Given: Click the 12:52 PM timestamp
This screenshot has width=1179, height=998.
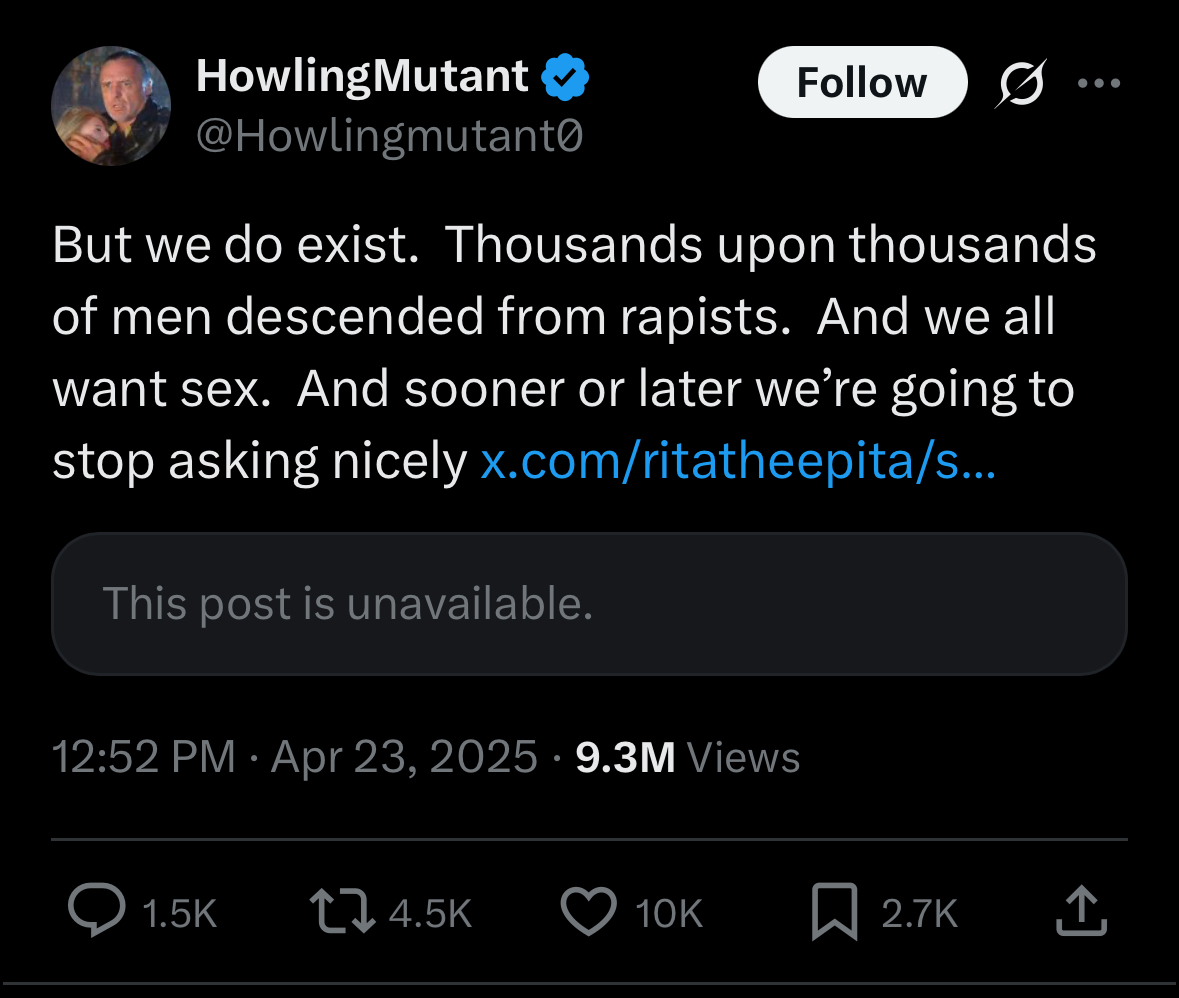Looking at the screenshot, I should click(144, 757).
